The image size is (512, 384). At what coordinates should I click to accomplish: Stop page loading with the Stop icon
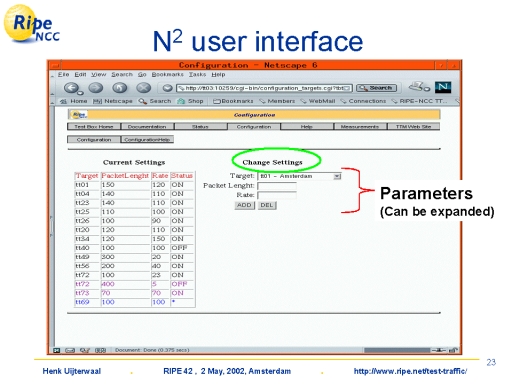click(x=144, y=88)
